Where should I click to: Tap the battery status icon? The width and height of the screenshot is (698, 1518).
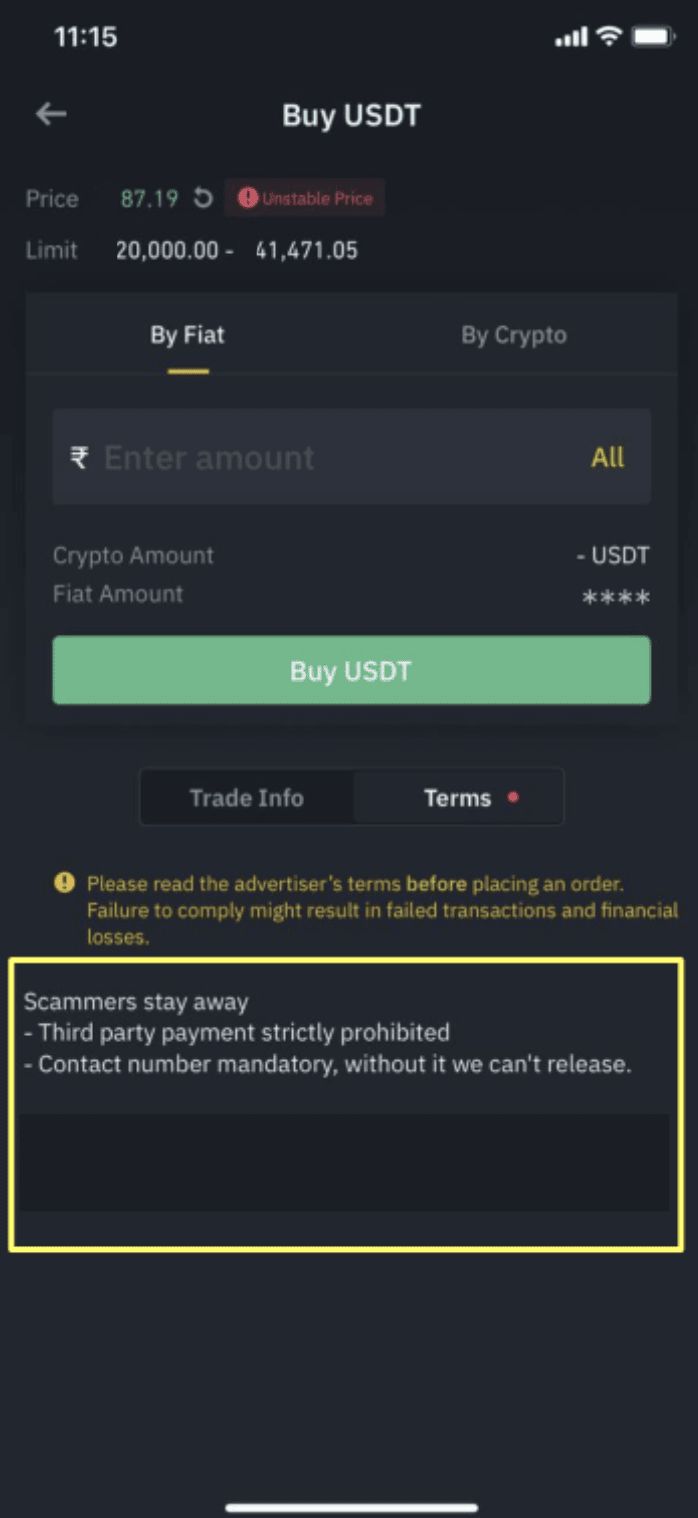click(654, 37)
